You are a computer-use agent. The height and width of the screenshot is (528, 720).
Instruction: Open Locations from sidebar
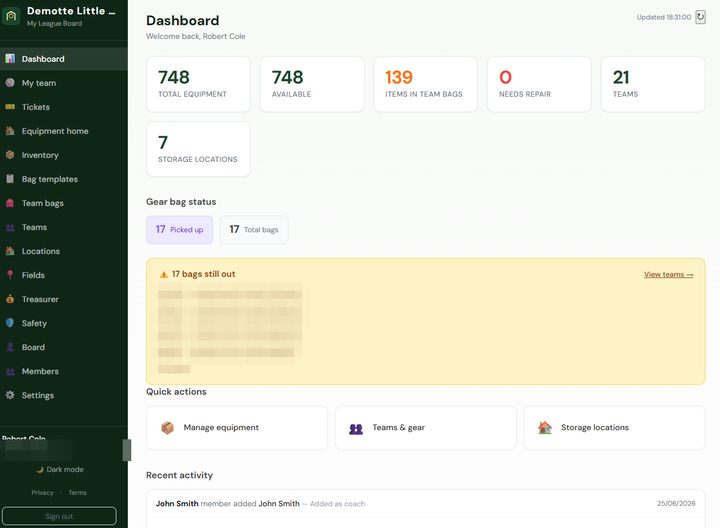[64, 251]
